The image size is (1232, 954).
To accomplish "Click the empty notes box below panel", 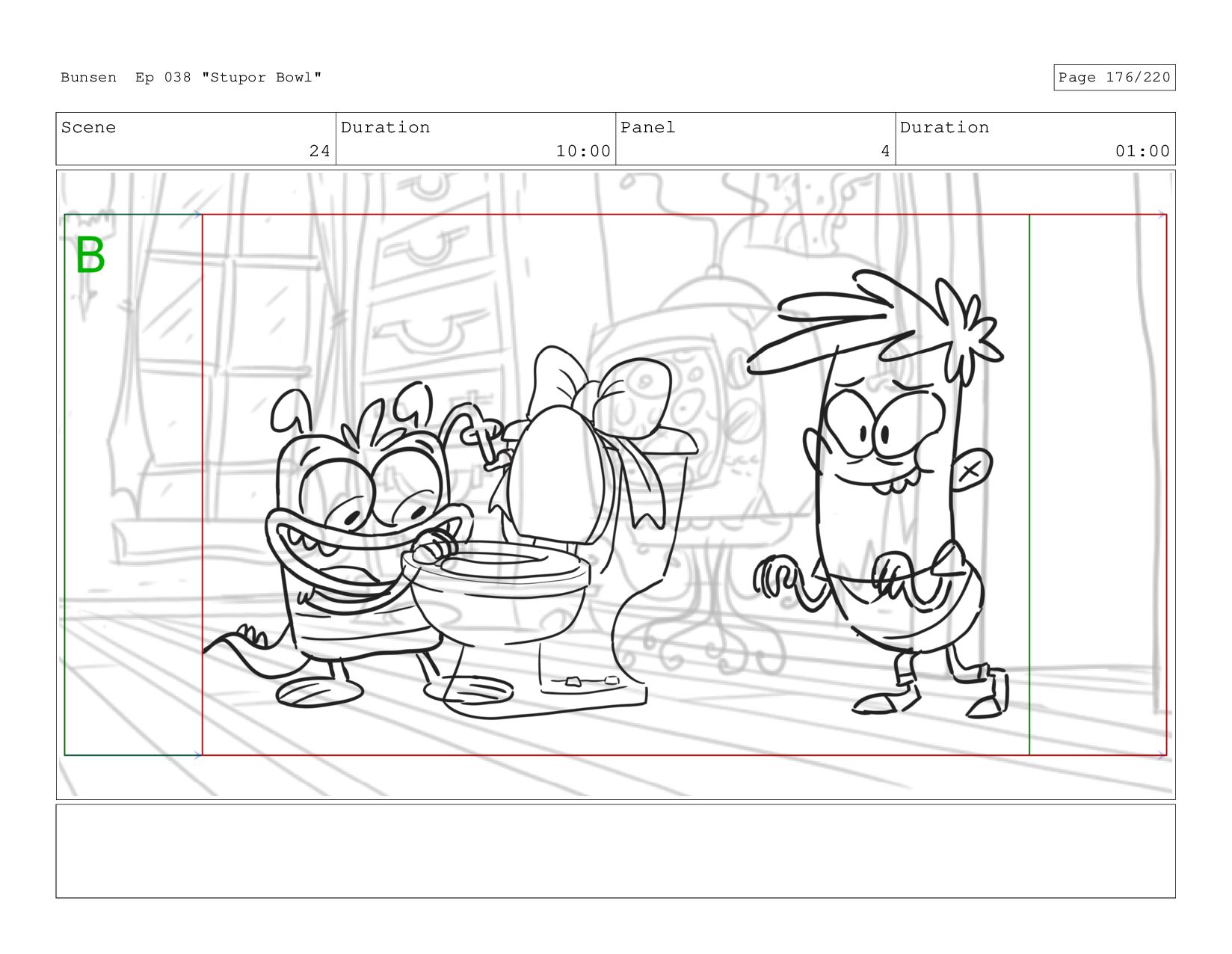I will 615,851.
